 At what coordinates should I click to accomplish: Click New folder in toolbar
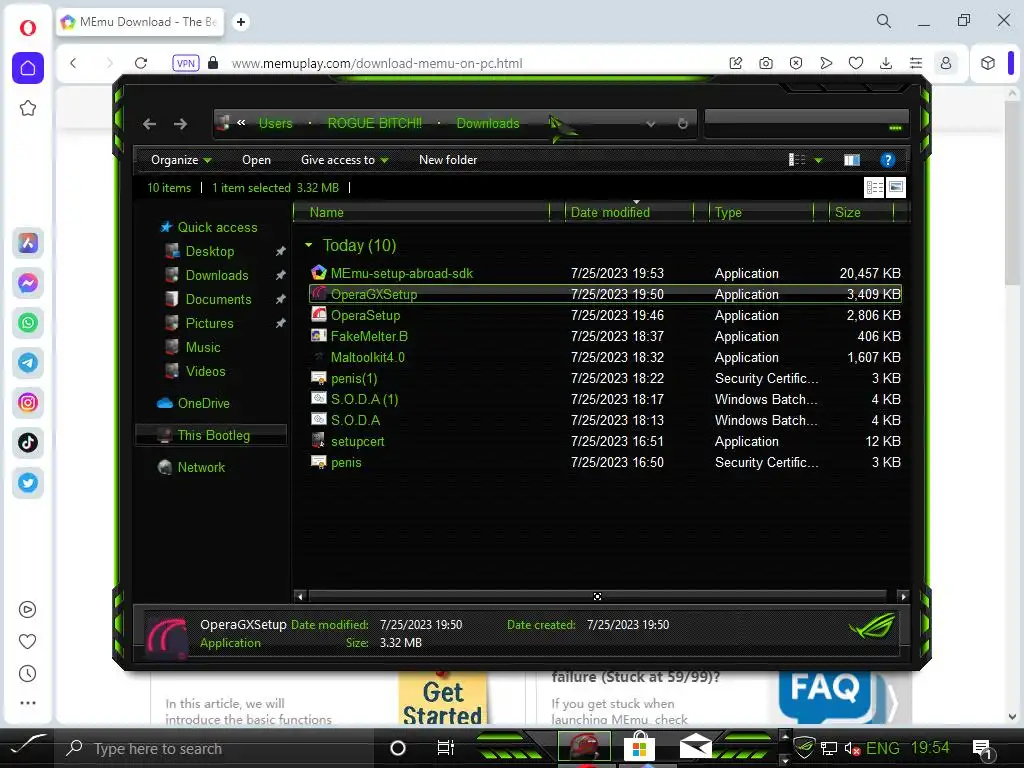coord(448,160)
